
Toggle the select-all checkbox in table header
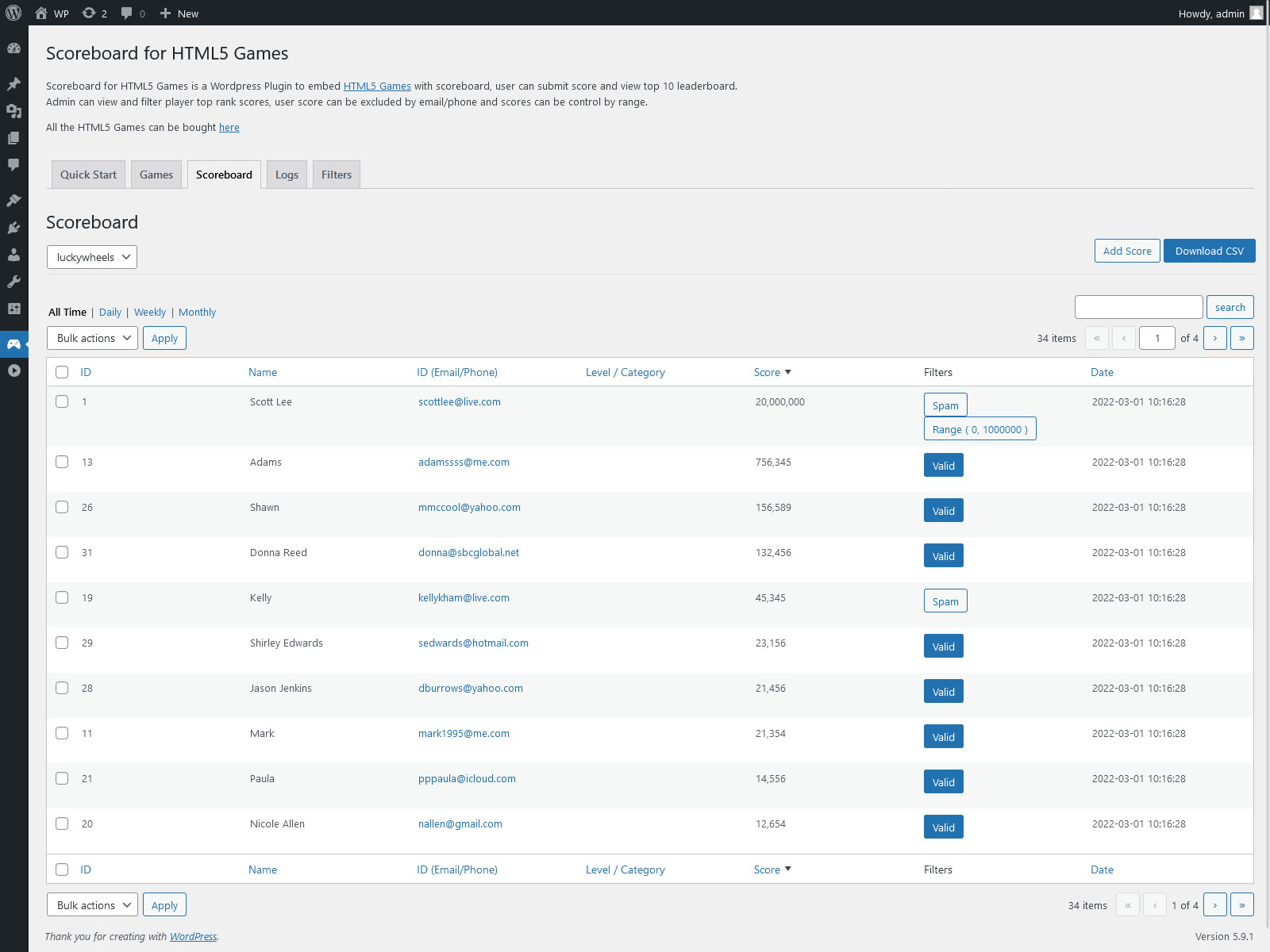[x=62, y=372]
